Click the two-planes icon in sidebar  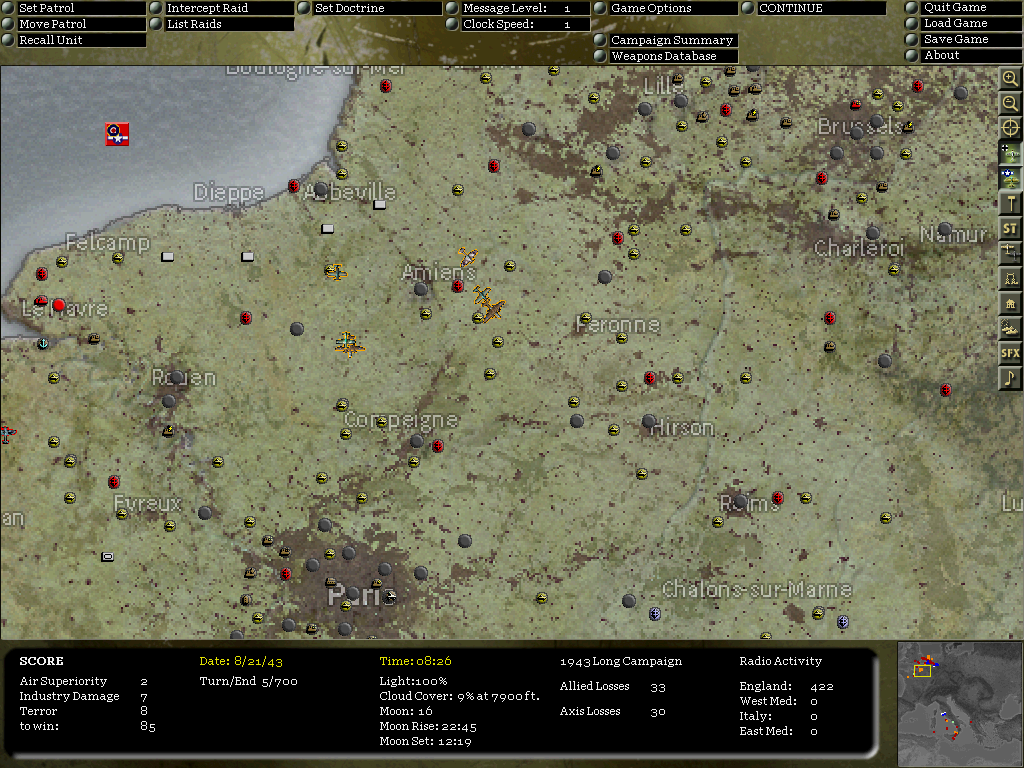(x=1010, y=253)
